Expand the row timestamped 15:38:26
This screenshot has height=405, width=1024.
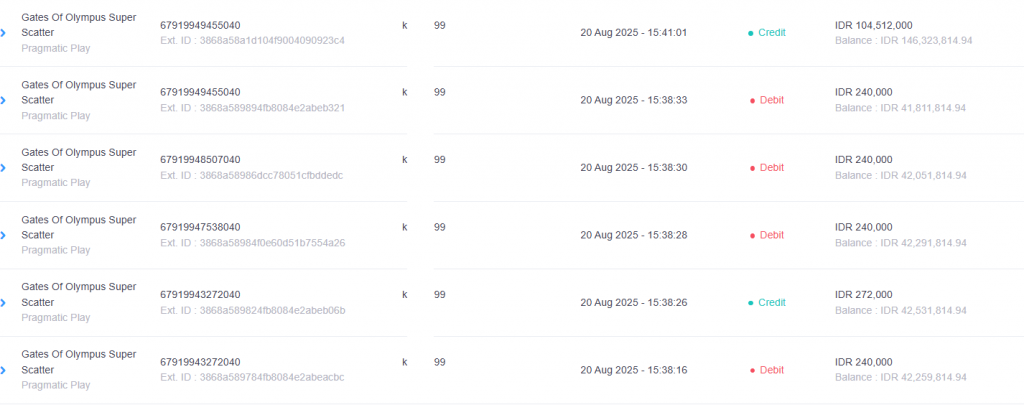(x=3, y=302)
